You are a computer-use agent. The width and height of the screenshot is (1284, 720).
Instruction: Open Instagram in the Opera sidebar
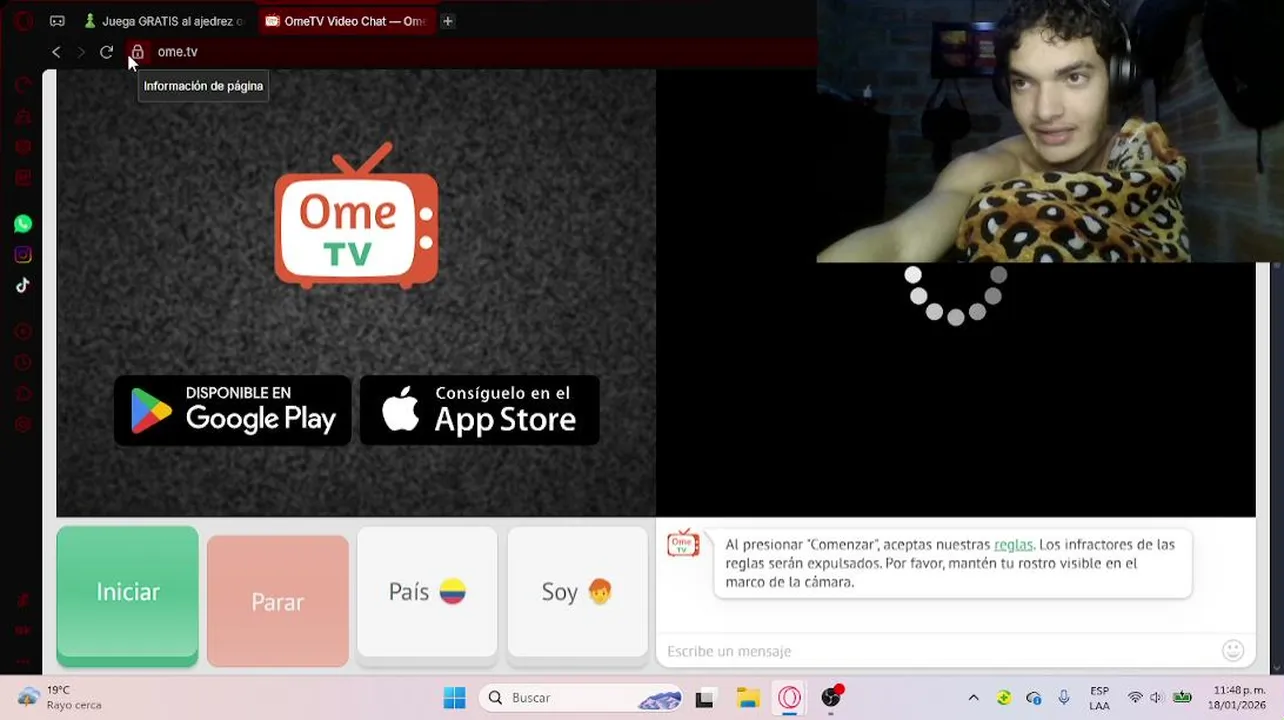pos(23,255)
